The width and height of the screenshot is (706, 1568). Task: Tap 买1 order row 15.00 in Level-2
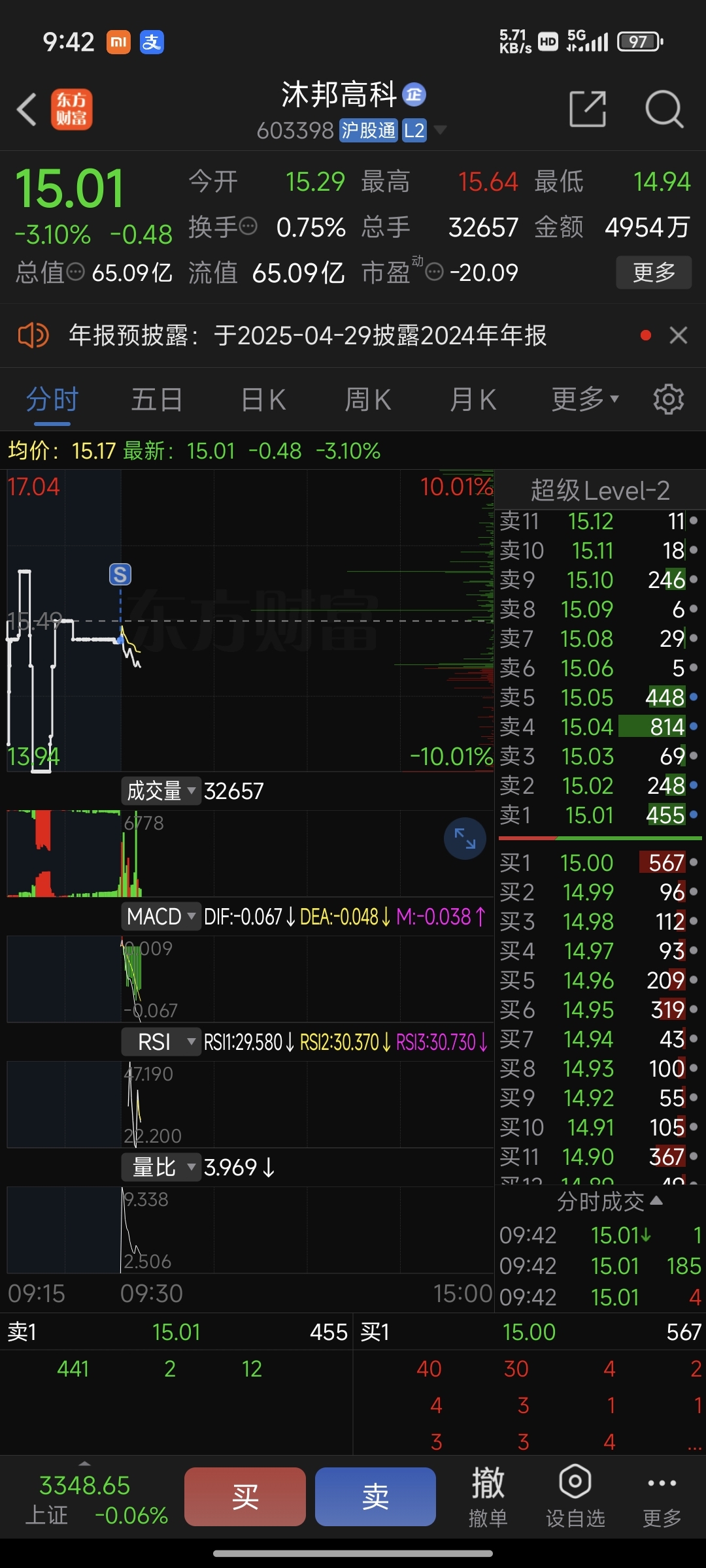coord(599,862)
